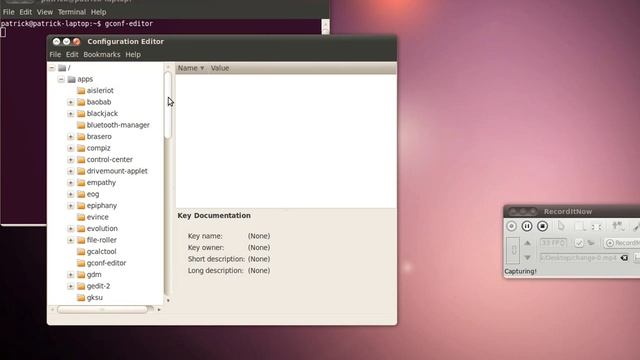This screenshot has width=640, height=360.
Task: Toggle the checkbox next to FPS field
Action: pyautogui.click(x=579, y=243)
